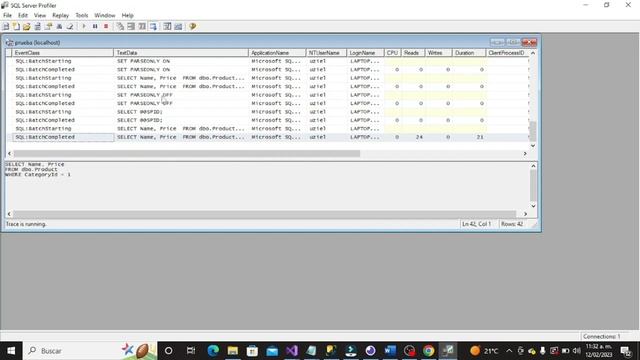Viewport: 640px width, 360px height.
Task: Clear the trace window with the eraser icon
Action: tap(70, 27)
